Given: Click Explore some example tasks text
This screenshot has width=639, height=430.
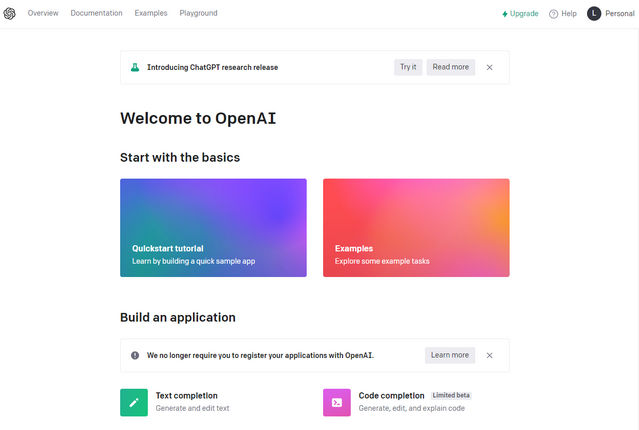Looking at the screenshot, I should [382, 261].
